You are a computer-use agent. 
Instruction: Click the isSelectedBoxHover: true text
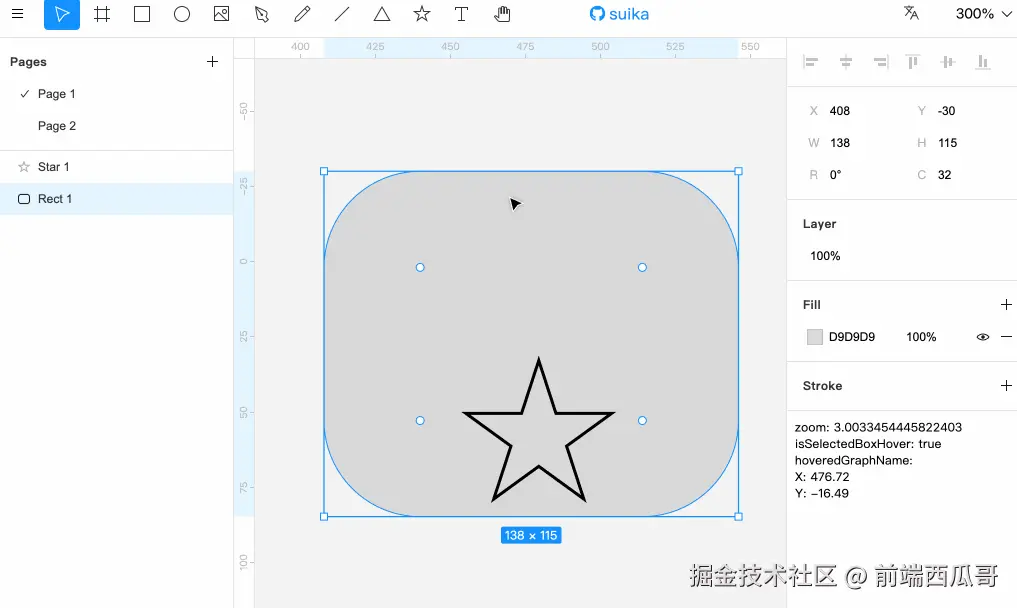(868, 444)
